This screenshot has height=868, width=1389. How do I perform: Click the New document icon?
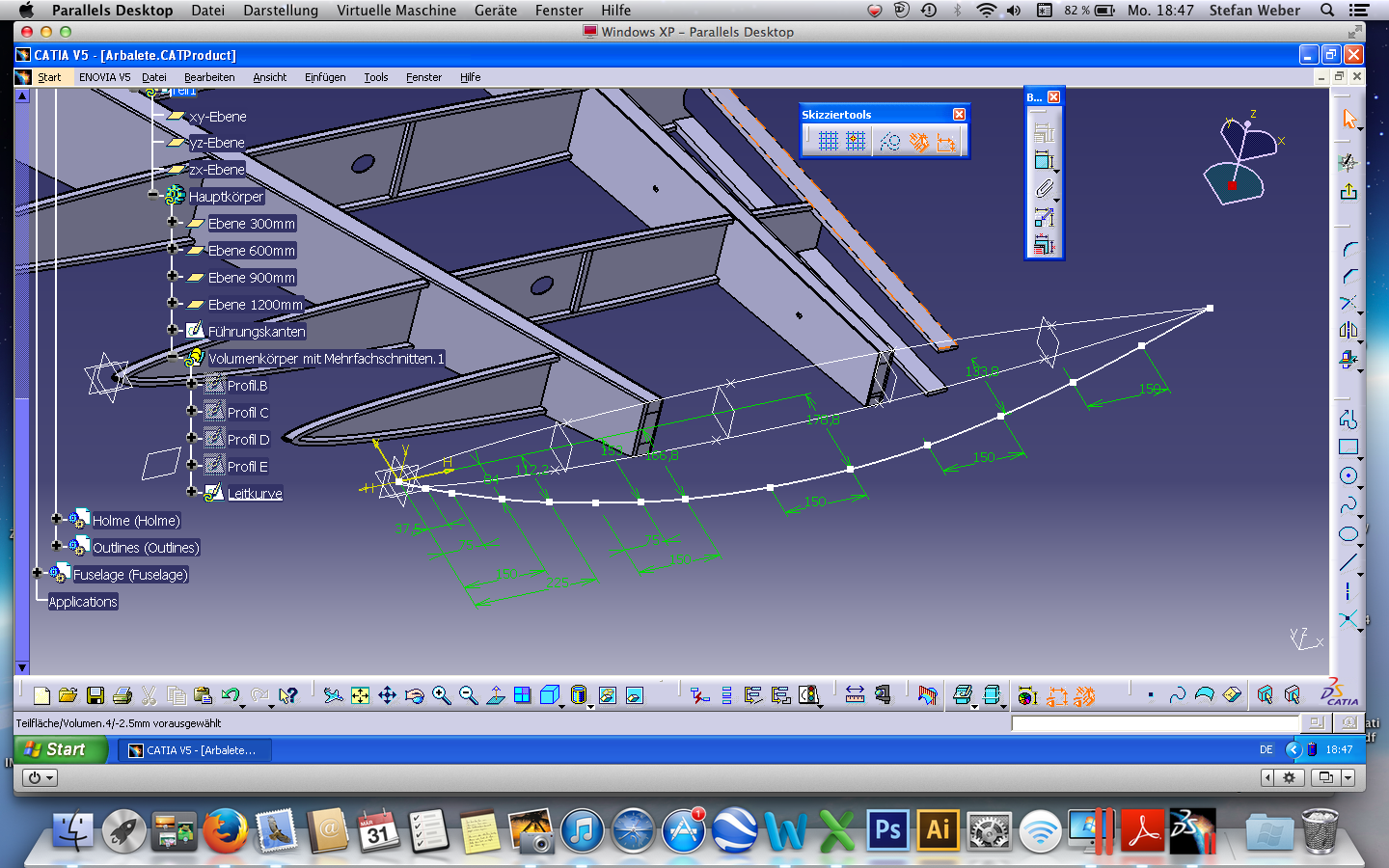tap(41, 695)
